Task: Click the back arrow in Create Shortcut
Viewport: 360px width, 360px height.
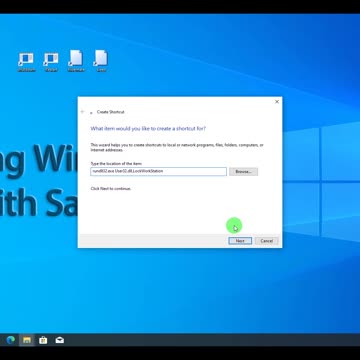Action: (x=83, y=112)
